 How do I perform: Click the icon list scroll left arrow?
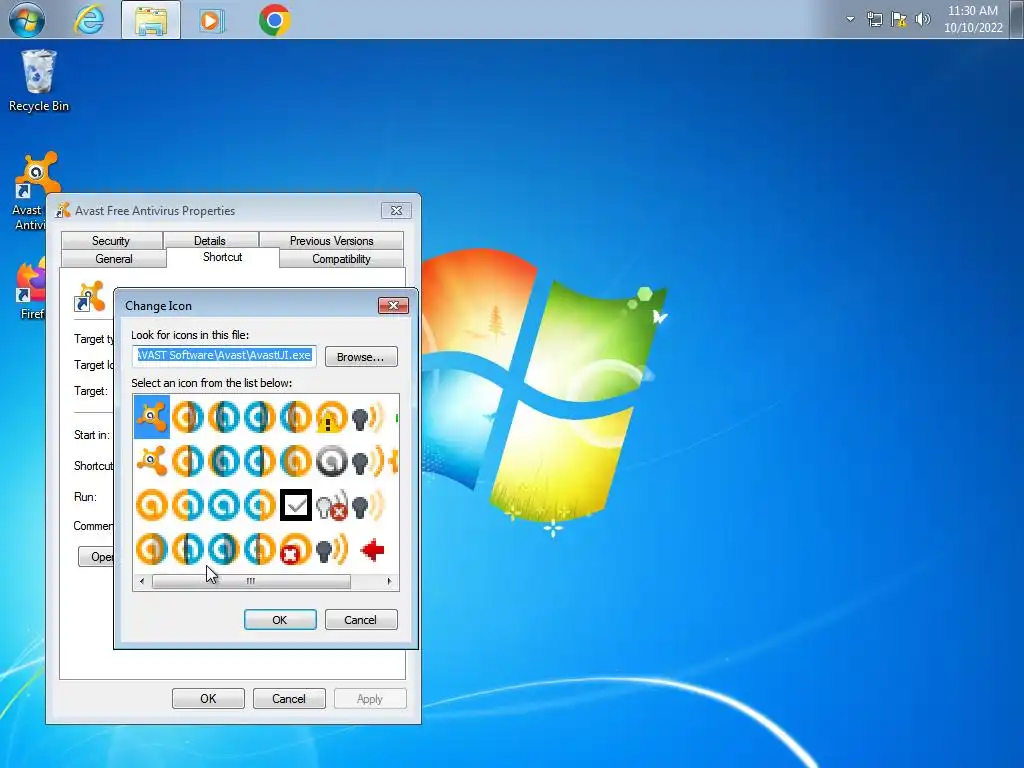(x=142, y=581)
